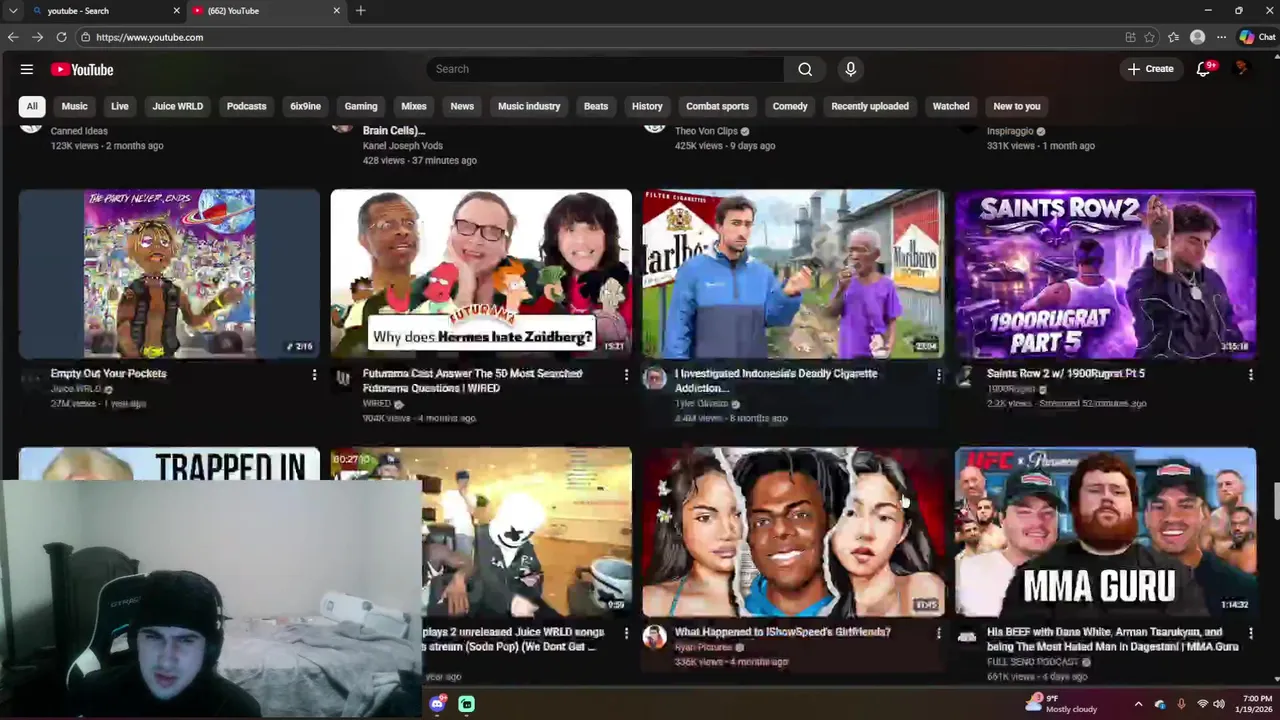Open Ryan Pictures channel avatar
Viewport: 1280px width, 720px height.
655,637
